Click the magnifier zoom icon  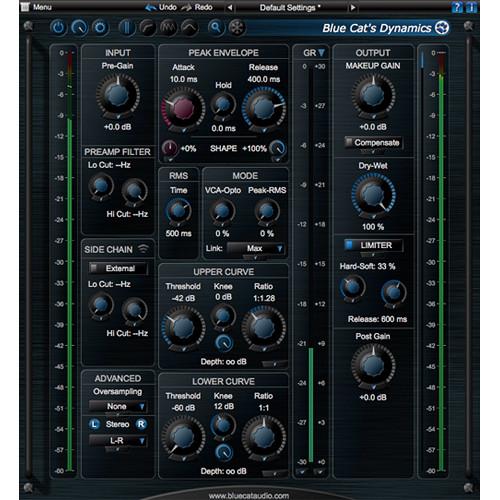216,27
